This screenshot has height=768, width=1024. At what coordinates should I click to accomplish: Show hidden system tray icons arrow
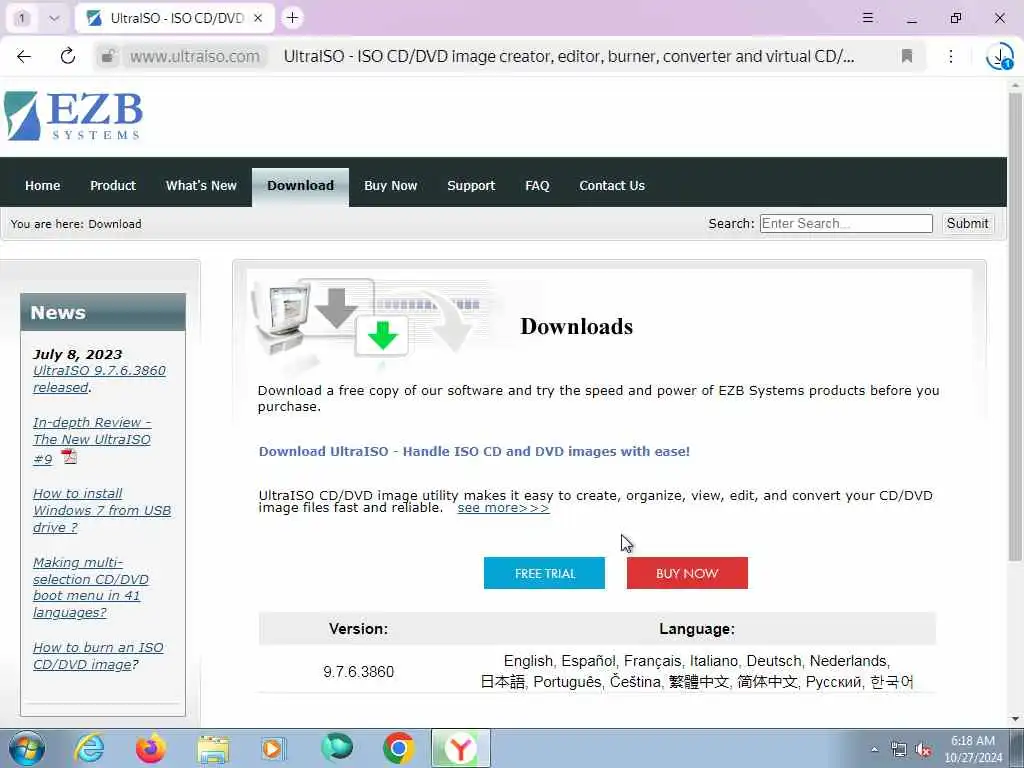click(874, 749)
